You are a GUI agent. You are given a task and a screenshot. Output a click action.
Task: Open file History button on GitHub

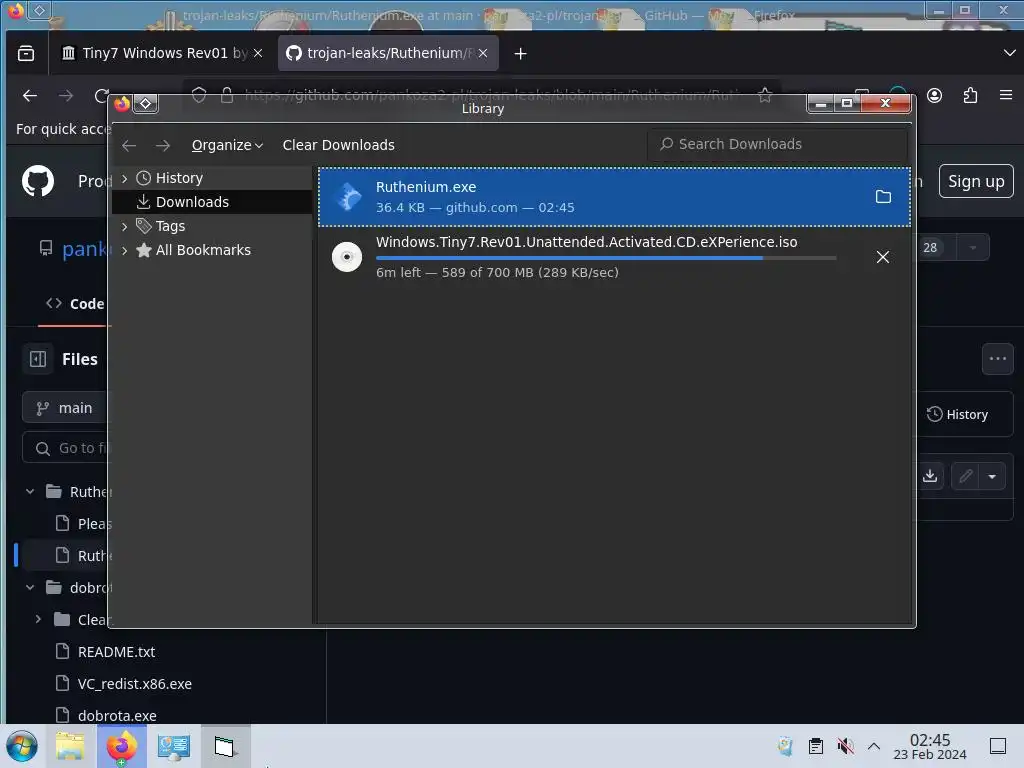point(957,414)
